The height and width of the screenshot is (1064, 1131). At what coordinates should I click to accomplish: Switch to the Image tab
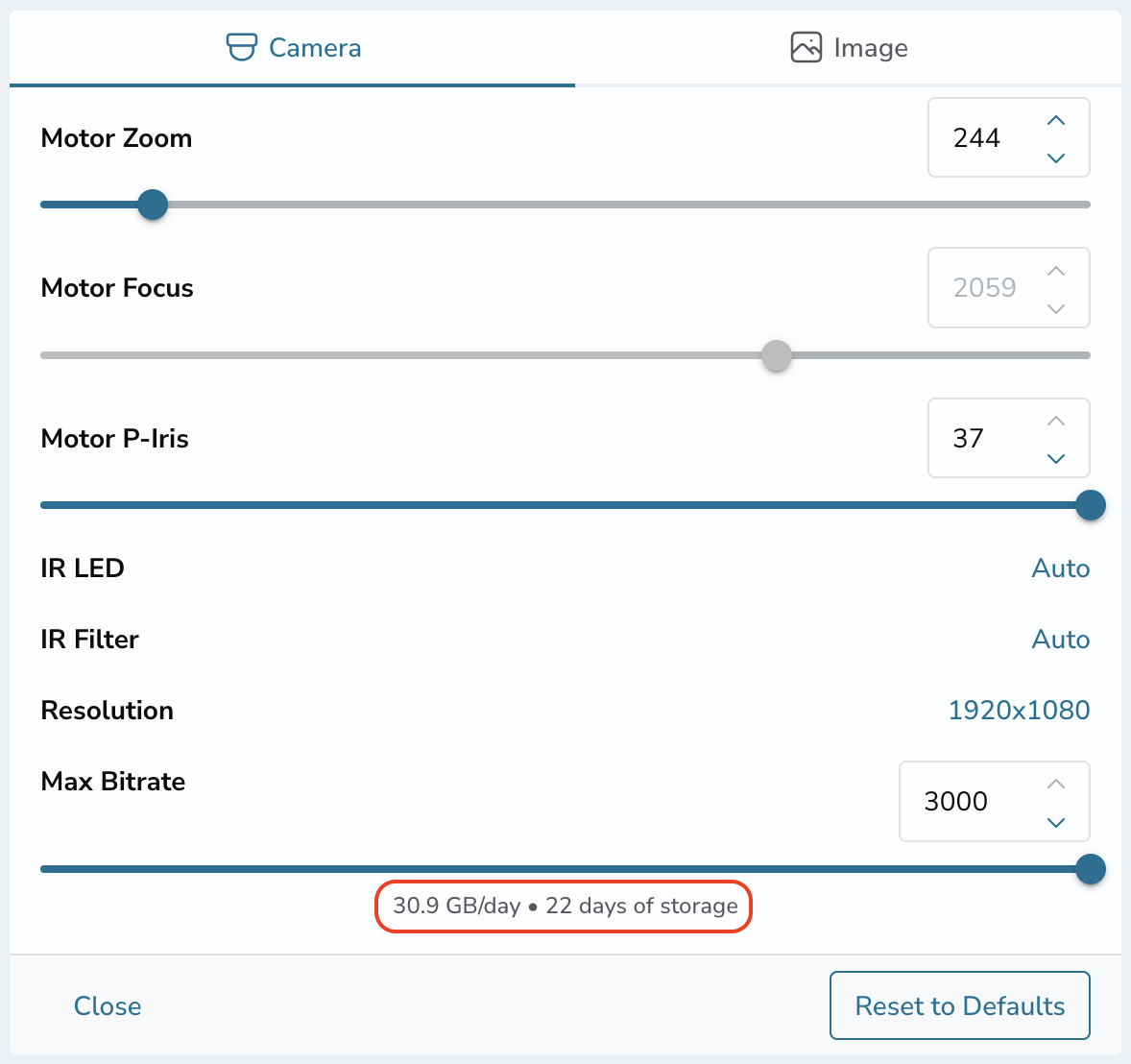849,48
